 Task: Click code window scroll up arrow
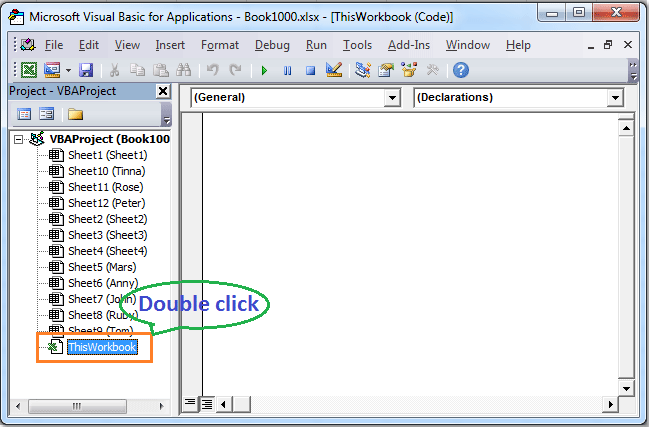coord(626,128)
